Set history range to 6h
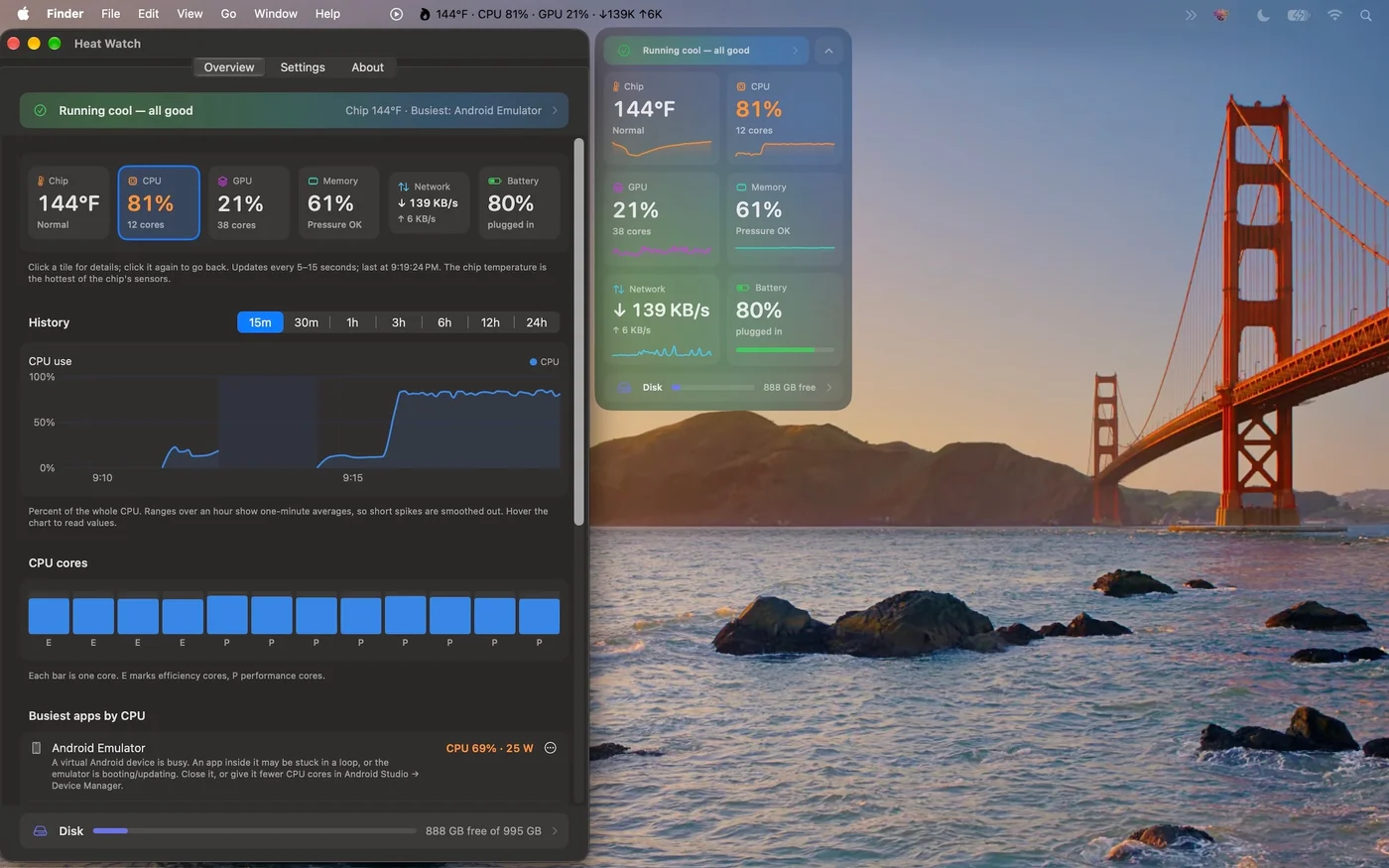The image size is (1389, 868). coord(444,322)
